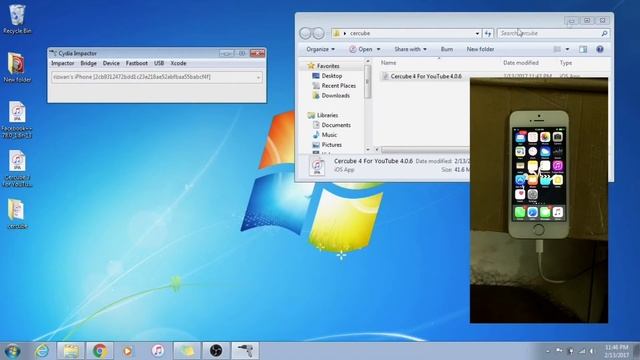This screenshot has width=640, height=360.
Task: Click the Explorer forward navigation arrow
Action: pyautogui.click(x=319, y=33)
